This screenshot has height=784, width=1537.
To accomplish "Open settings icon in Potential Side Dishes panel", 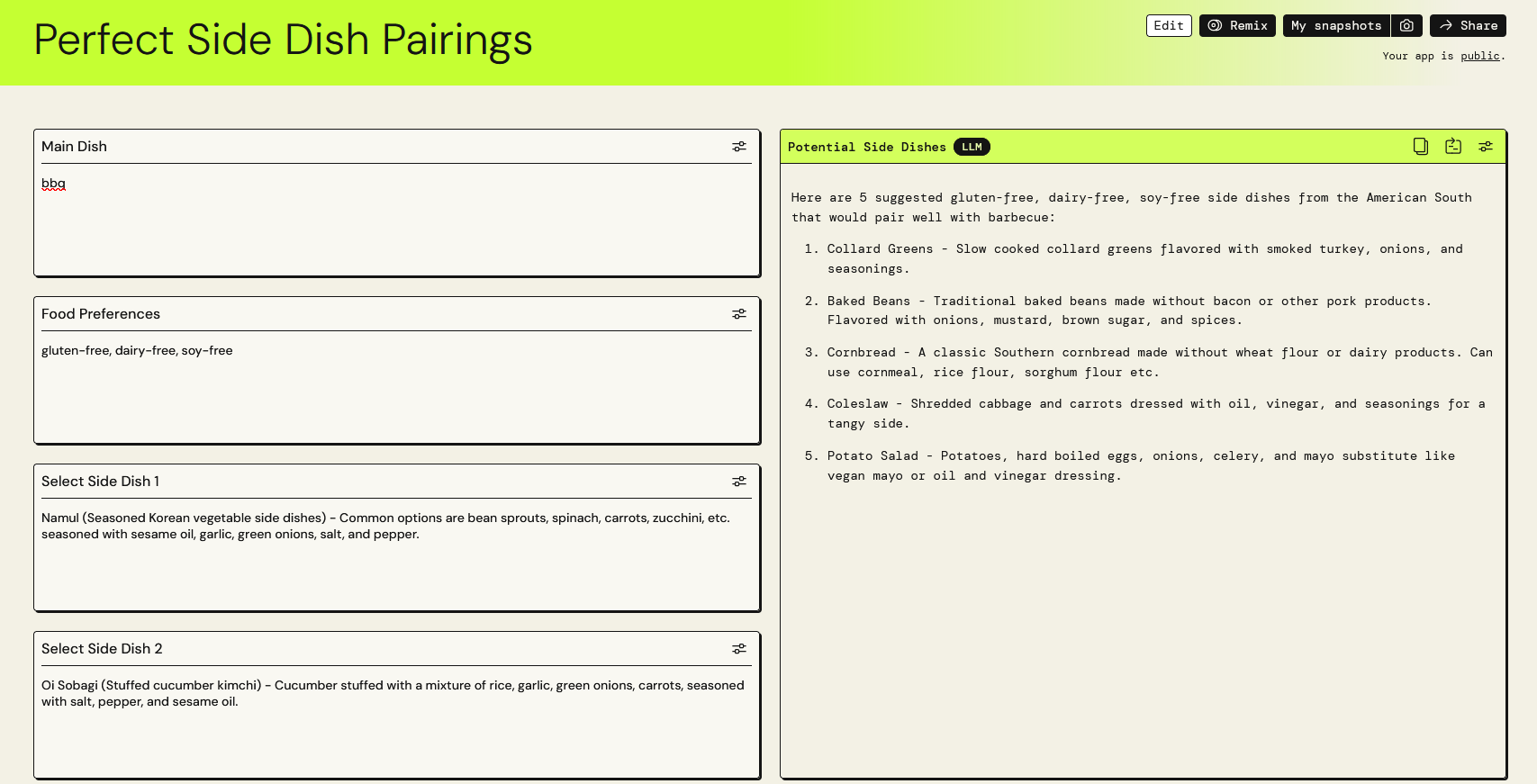I will coord(1486,147).
